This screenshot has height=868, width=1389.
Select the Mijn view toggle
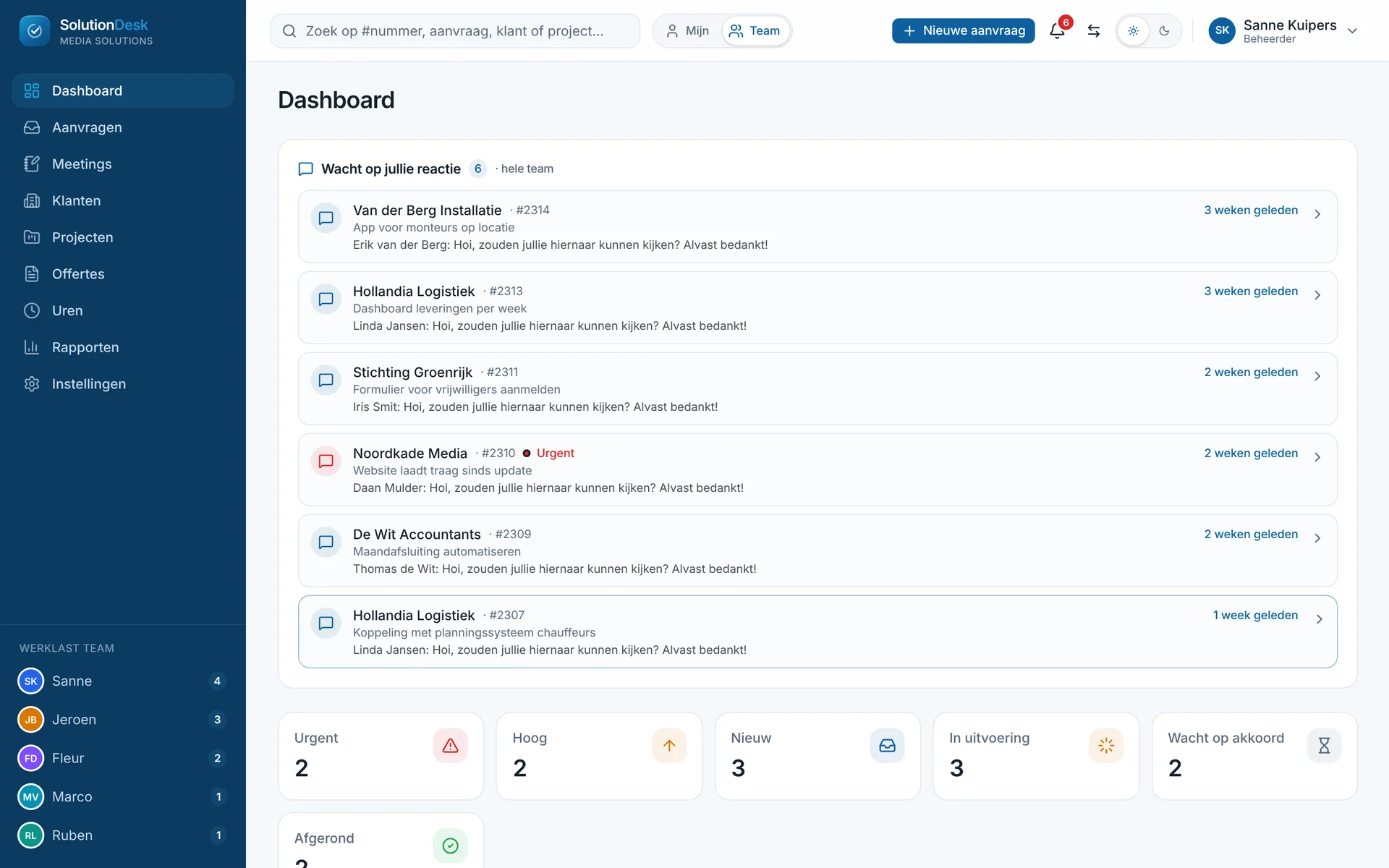(x=687, y=31)
